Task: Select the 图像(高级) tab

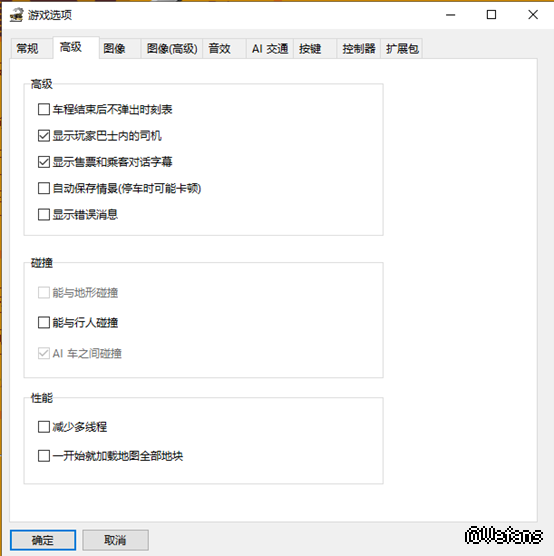Action: [172, 49]
